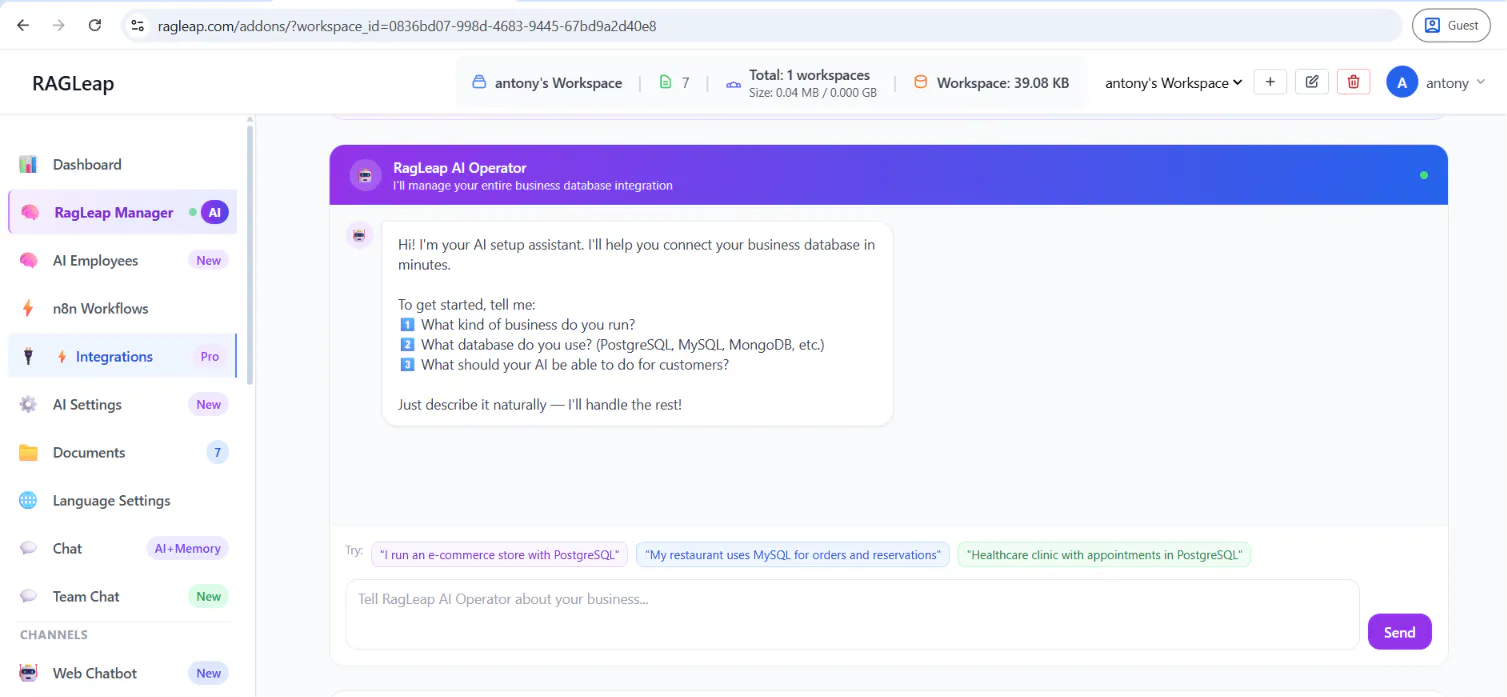Click the Documents folder icon

pos(28,452)
